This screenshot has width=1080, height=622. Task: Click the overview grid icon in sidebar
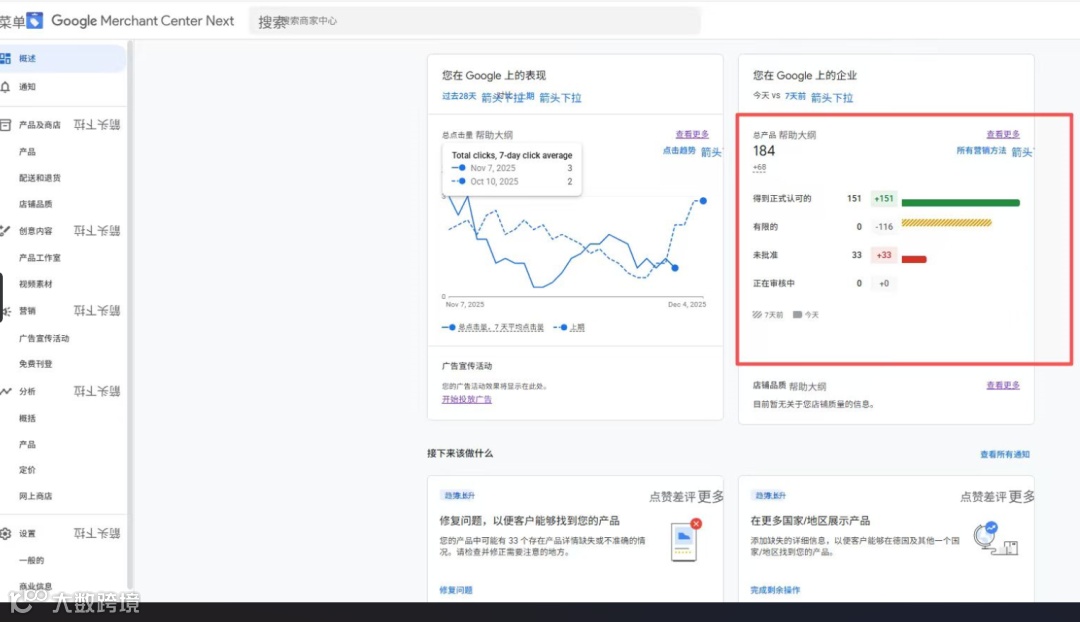pos(6,59)
